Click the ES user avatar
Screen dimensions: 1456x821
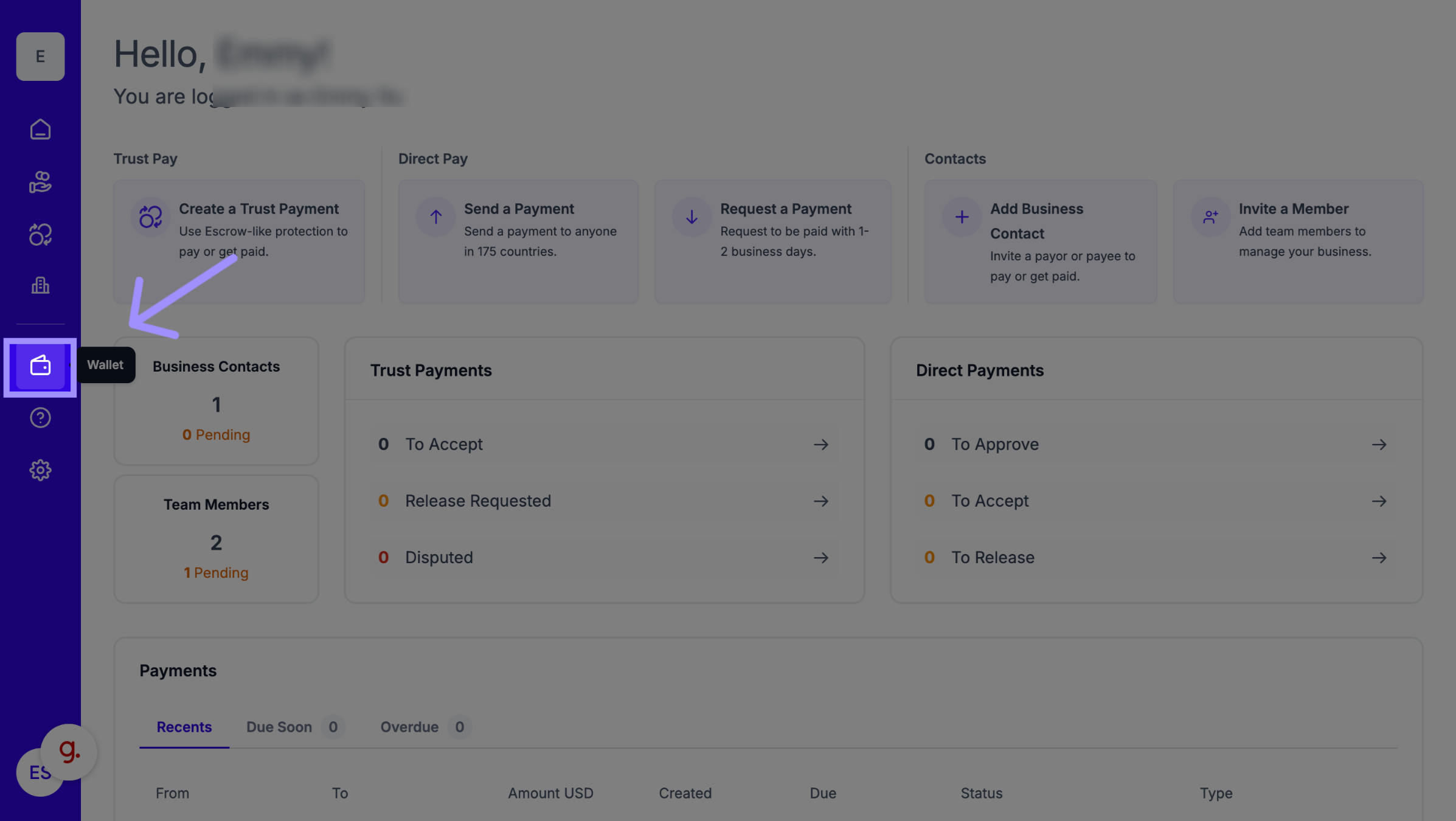(x=34, y=775)
